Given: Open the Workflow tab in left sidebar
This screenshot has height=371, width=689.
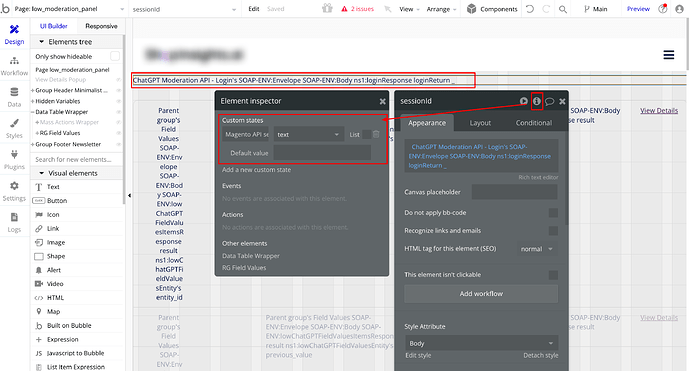Looking at the screenshot, I should click(14, 66).
